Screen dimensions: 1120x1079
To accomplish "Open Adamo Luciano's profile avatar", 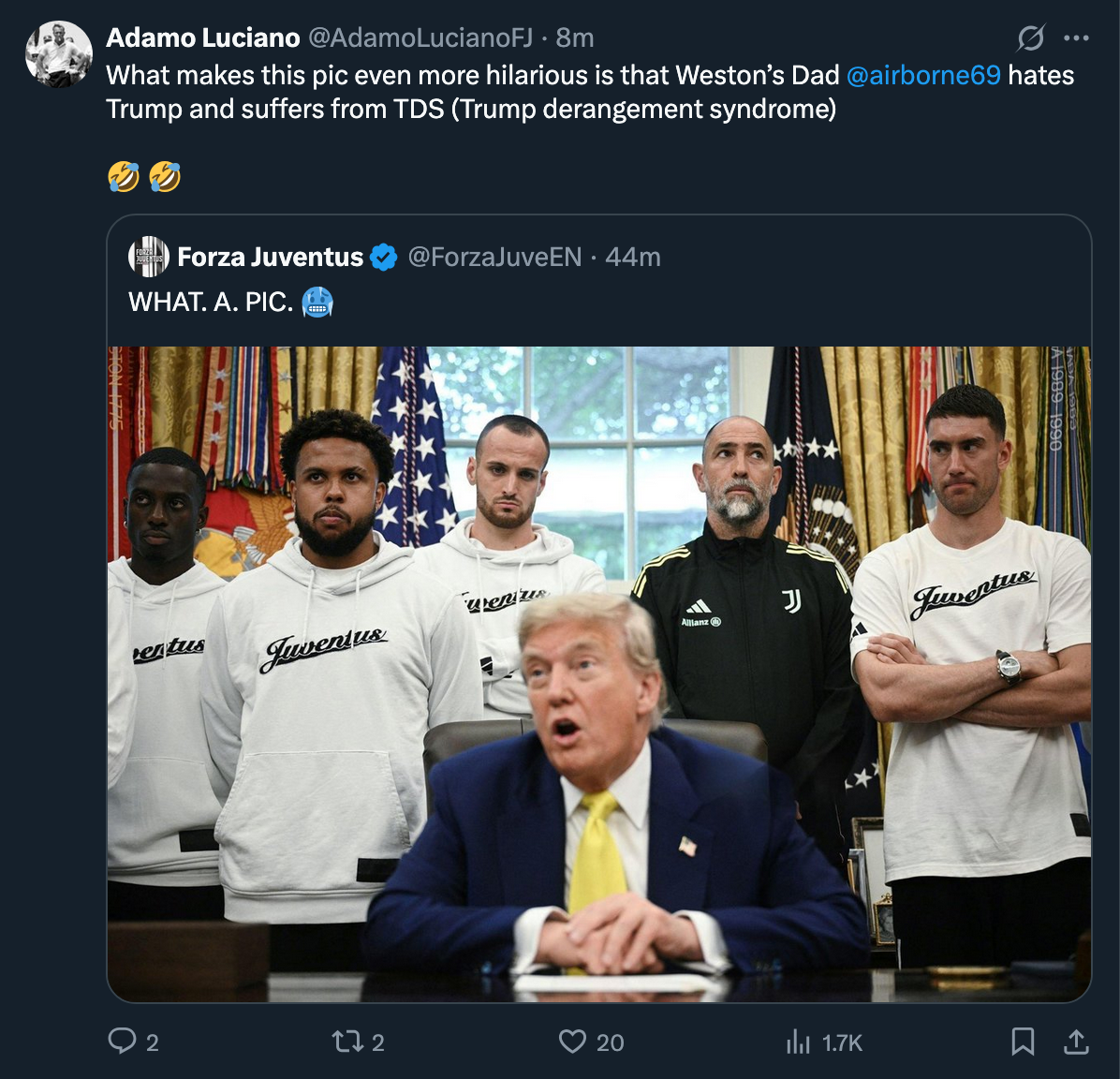I will point(59,54).
